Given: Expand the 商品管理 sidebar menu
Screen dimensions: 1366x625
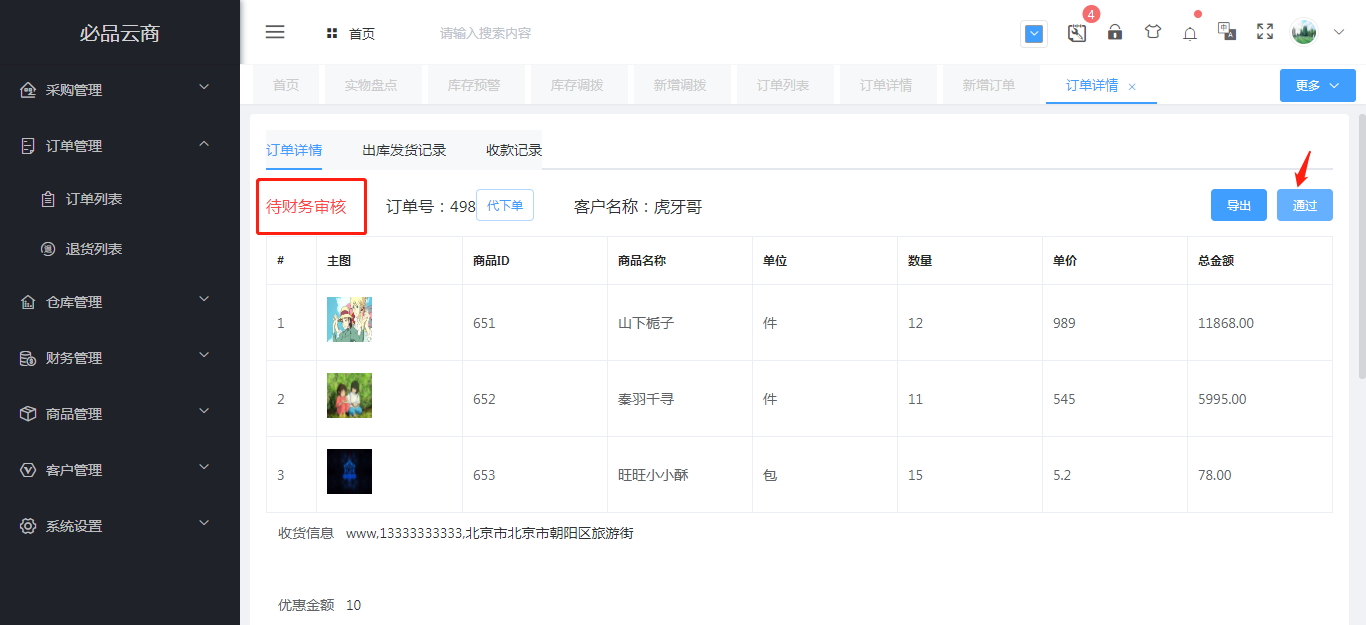Looking at the screenshot, I should [x=120, y=414].
